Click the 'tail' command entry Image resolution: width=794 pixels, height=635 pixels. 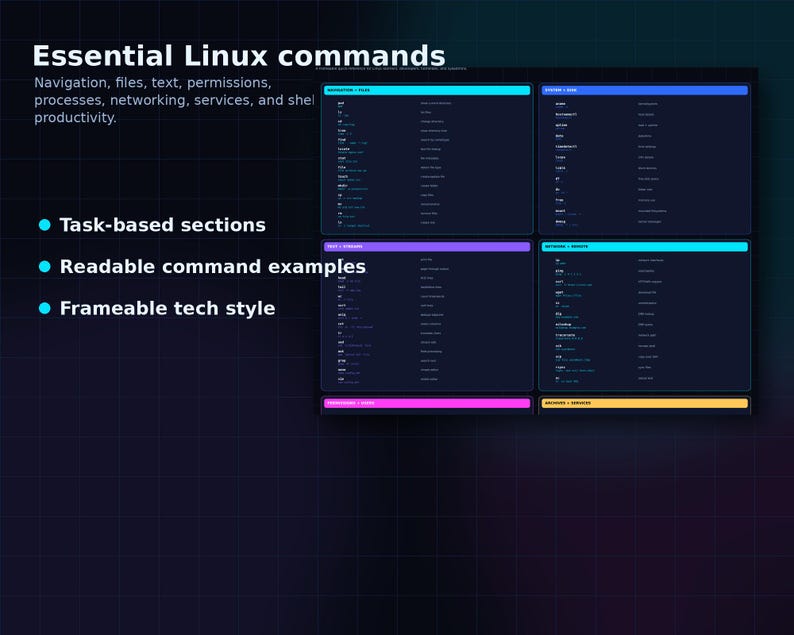(x=342, y=287)
